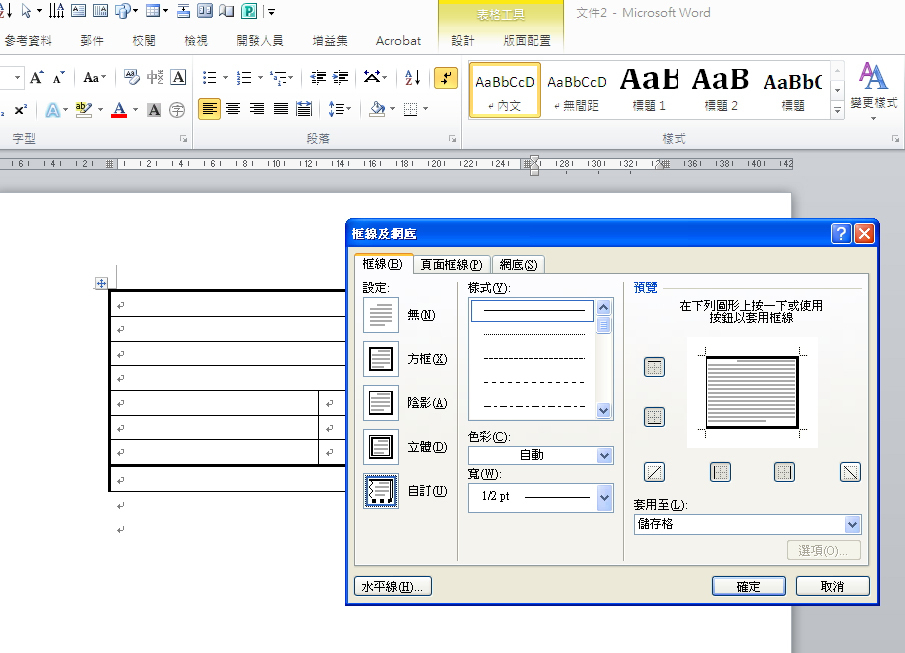Toggle the top border in preview
This screenshot has width=905, height=653.
point(654,368)
